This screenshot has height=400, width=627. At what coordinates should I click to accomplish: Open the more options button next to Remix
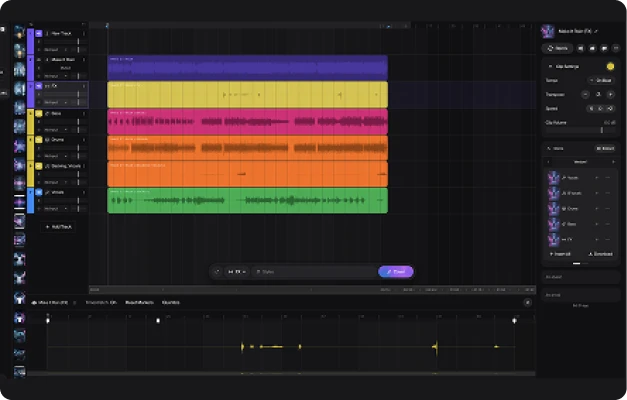coord(616,48)
